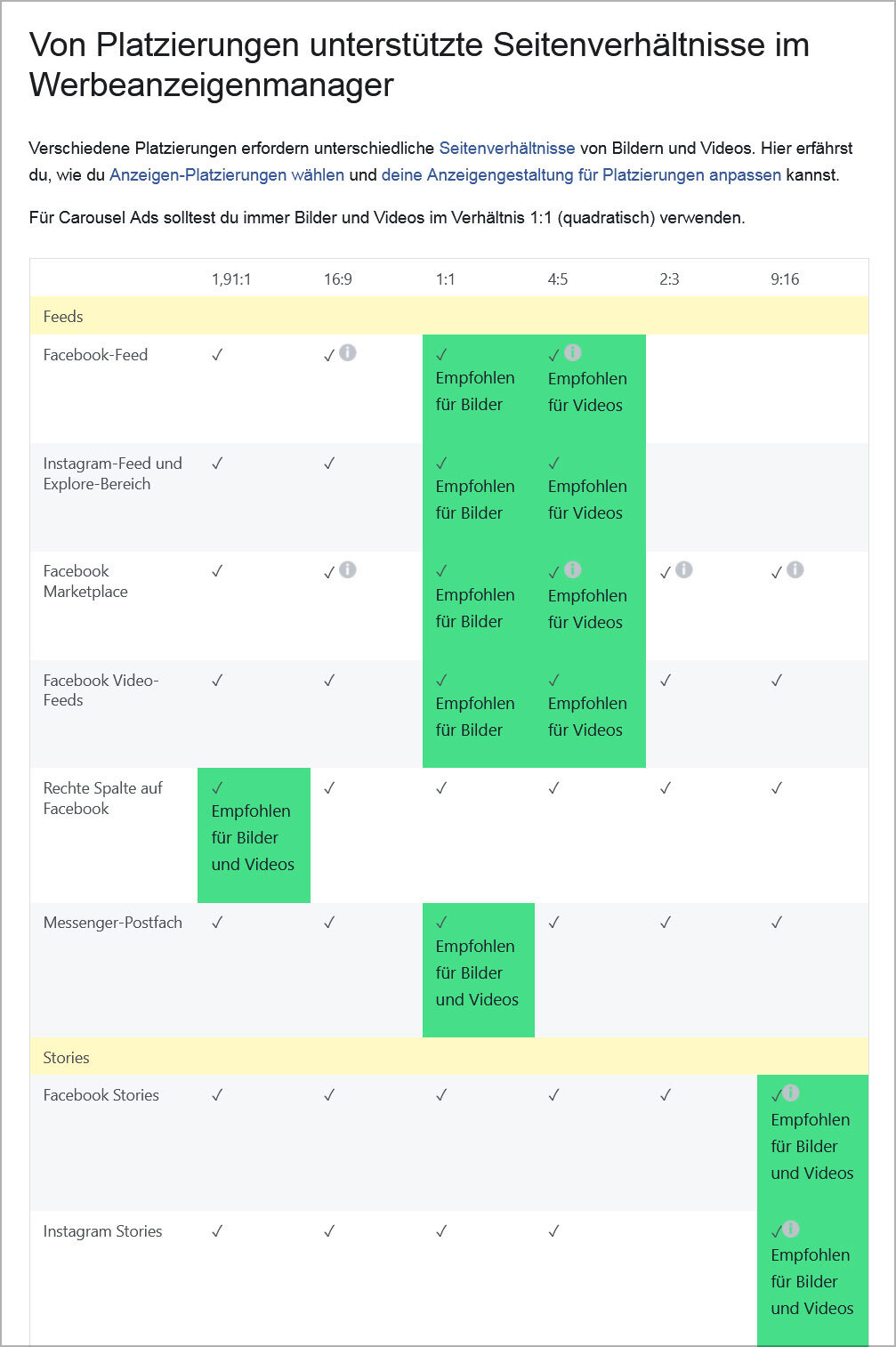Image resolution: width=896 pixels, height=1347 pixels.
Task: Select the Stories section header row
Action: (448, 1058)
